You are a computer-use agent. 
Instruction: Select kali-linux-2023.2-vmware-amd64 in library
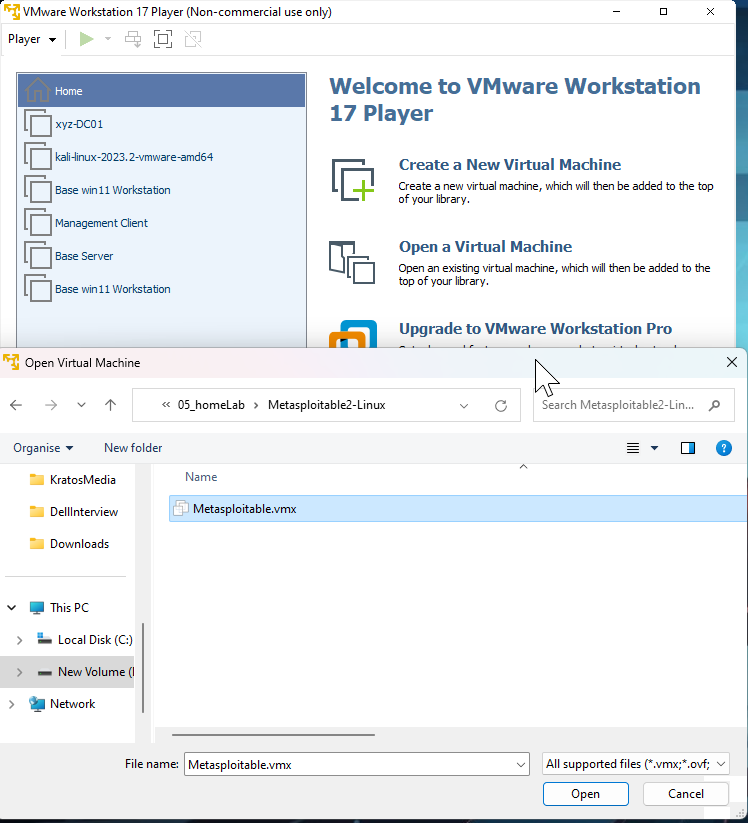tap(162, 157)
